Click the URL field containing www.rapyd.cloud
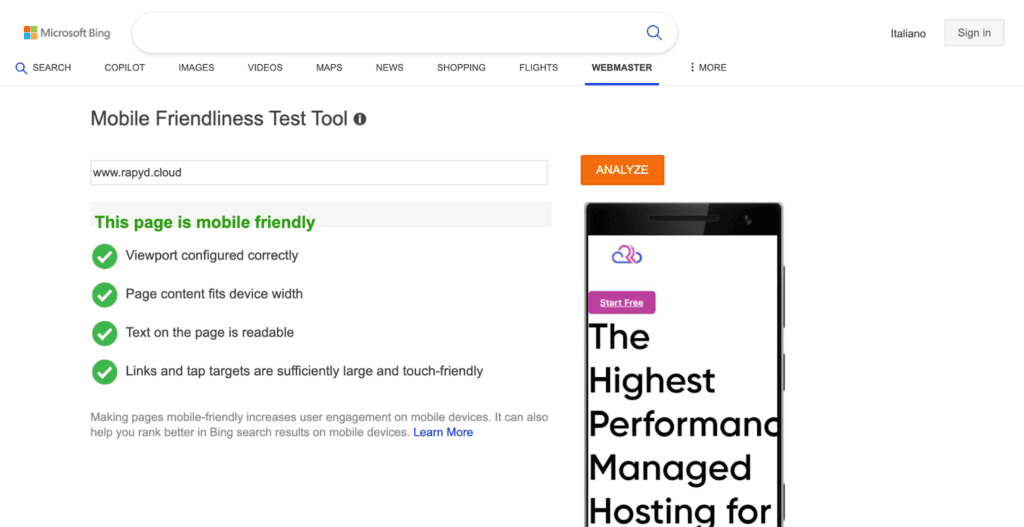Viewport: 1024px width, 527px height. point(319,173)
